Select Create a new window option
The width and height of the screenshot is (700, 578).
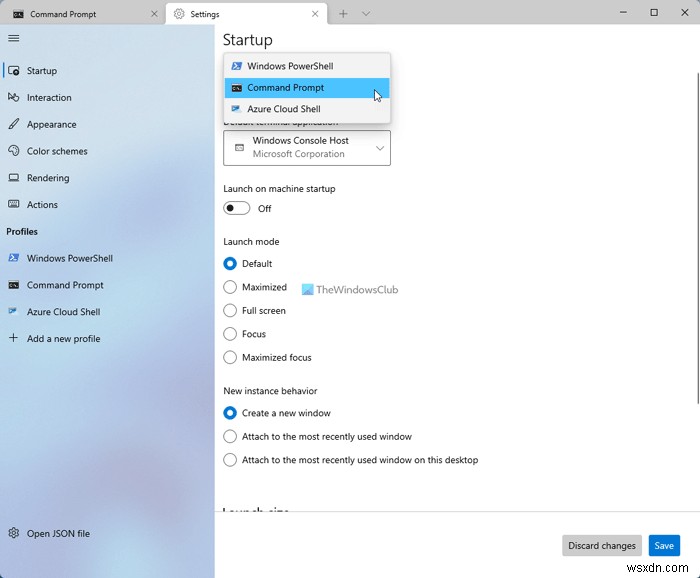[x=230, y=413]
